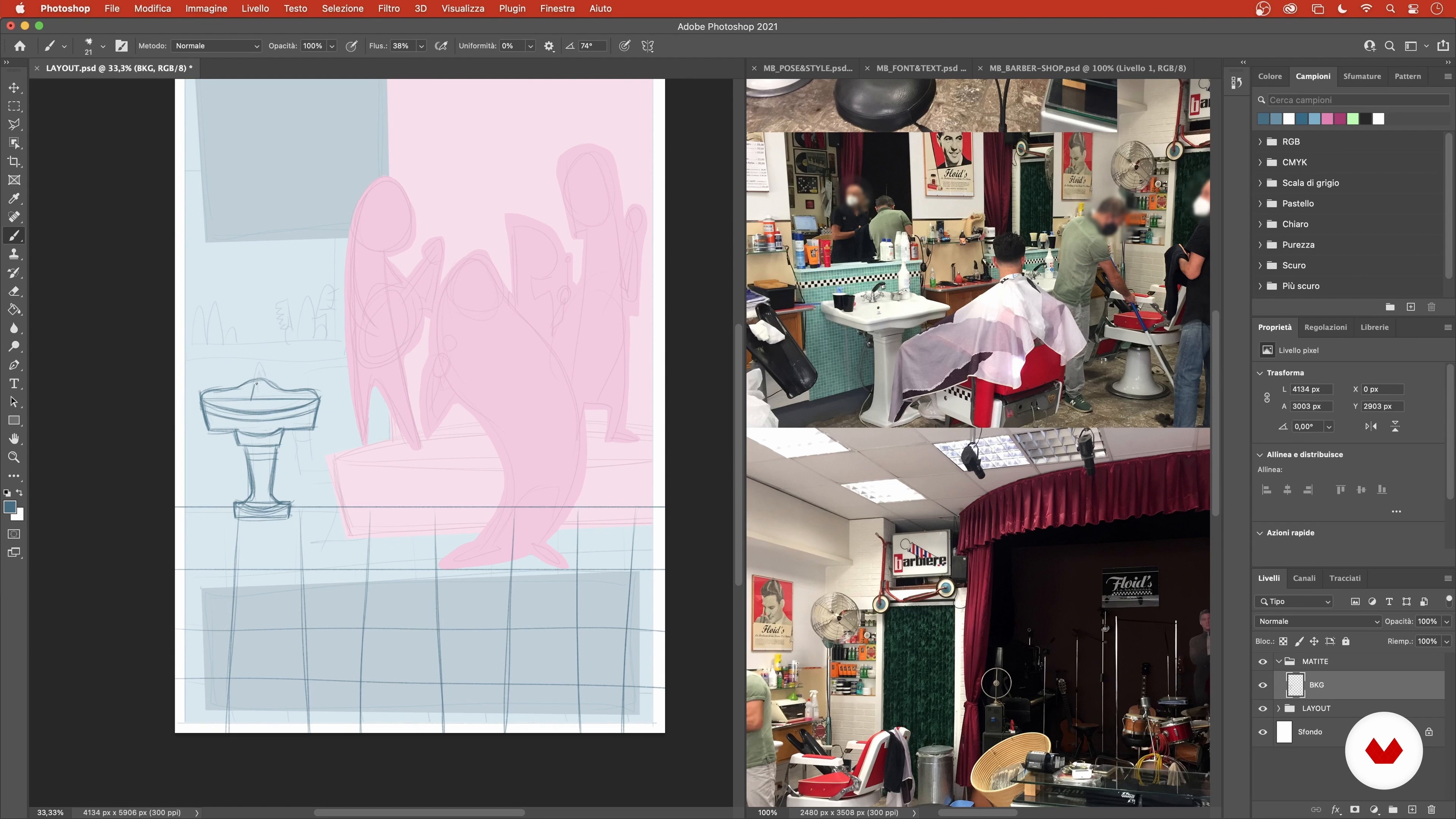Screen dimensions: 1456x819
Task: Toggle visibility of the MATITE group
Action: click(x=1263, y=661)
